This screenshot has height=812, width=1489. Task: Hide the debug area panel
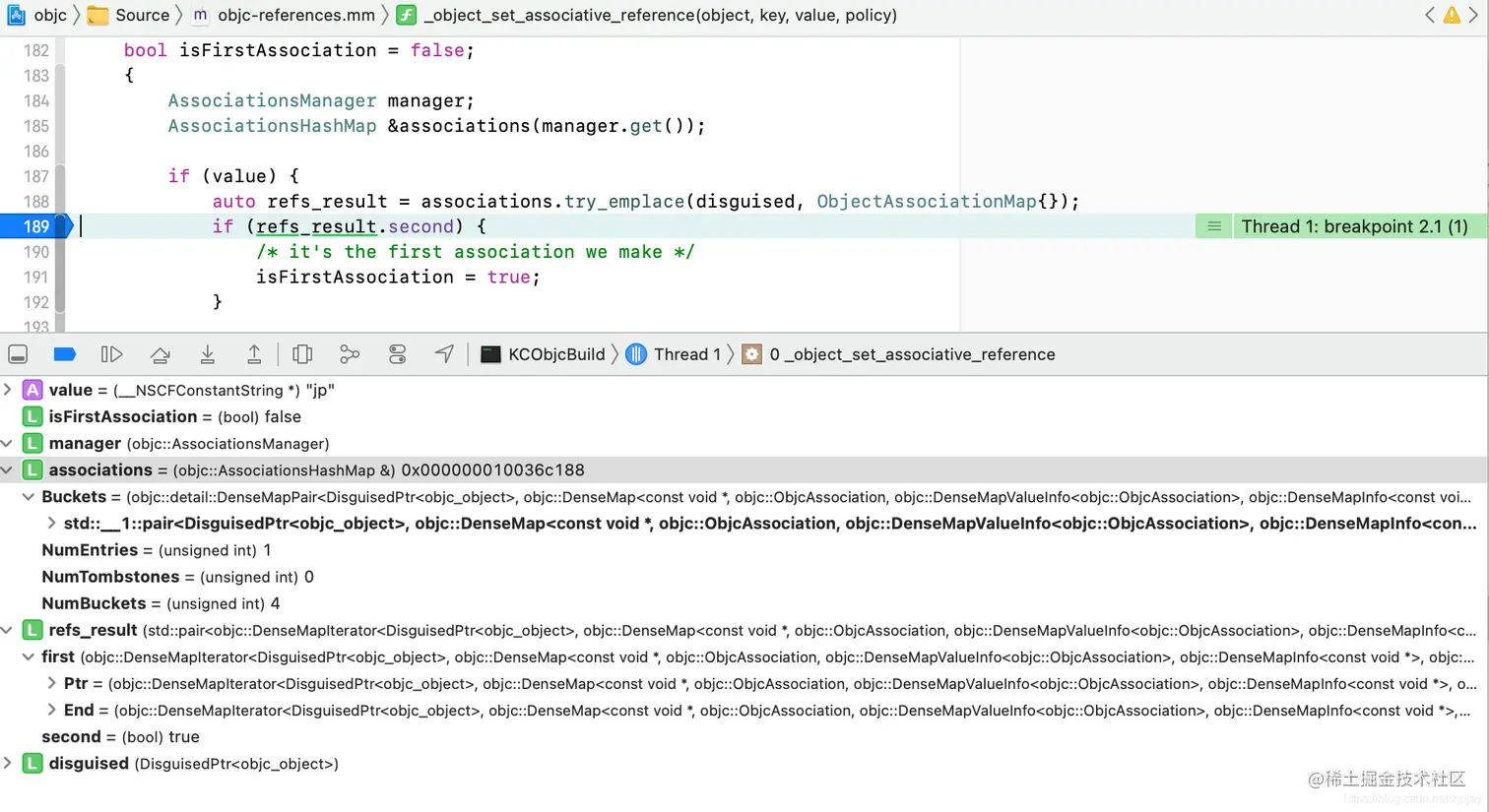[18, 354]
